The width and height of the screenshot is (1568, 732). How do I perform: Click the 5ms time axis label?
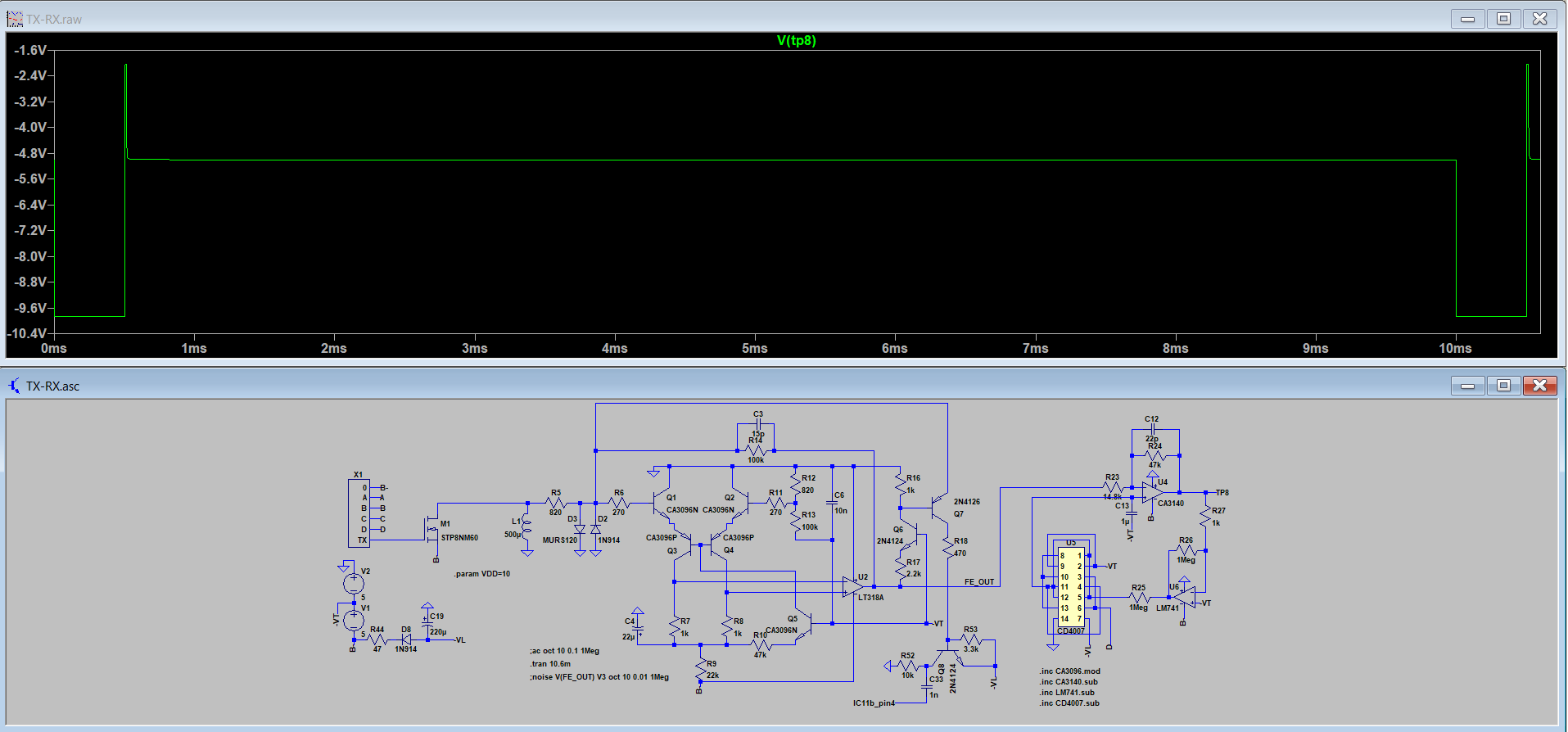click(754, 349)
